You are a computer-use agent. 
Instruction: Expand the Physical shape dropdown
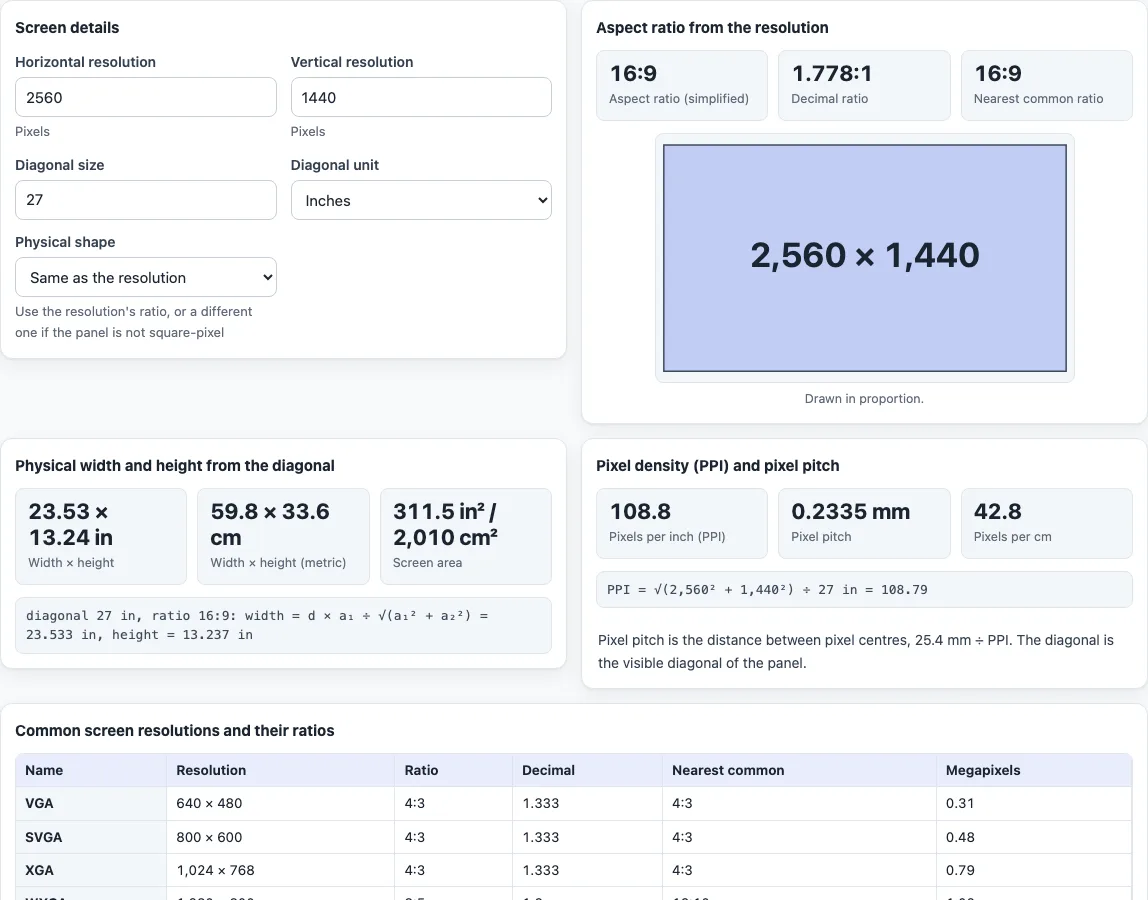[146, 277]
